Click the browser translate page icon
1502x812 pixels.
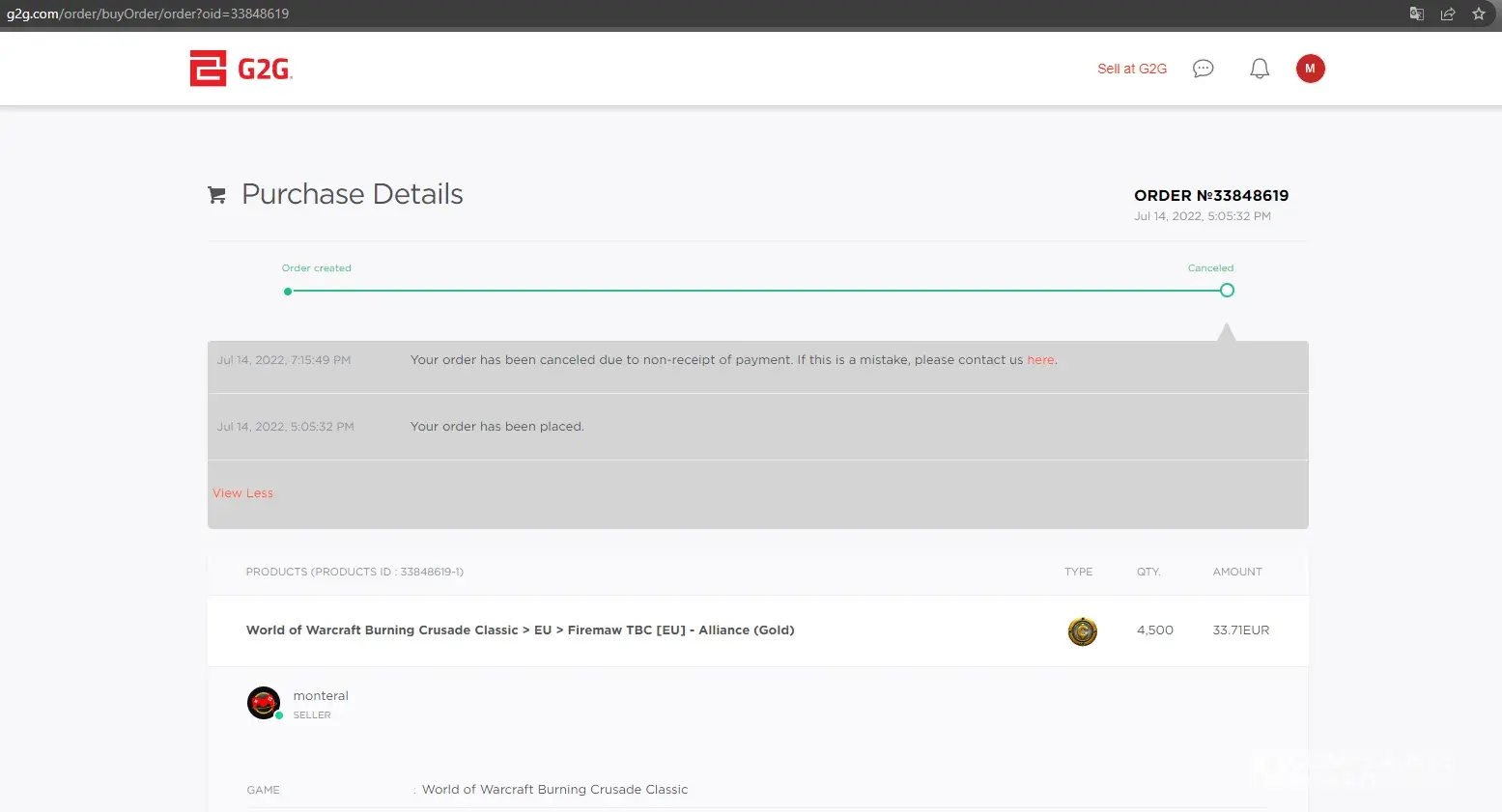[x=1416, y=14]
